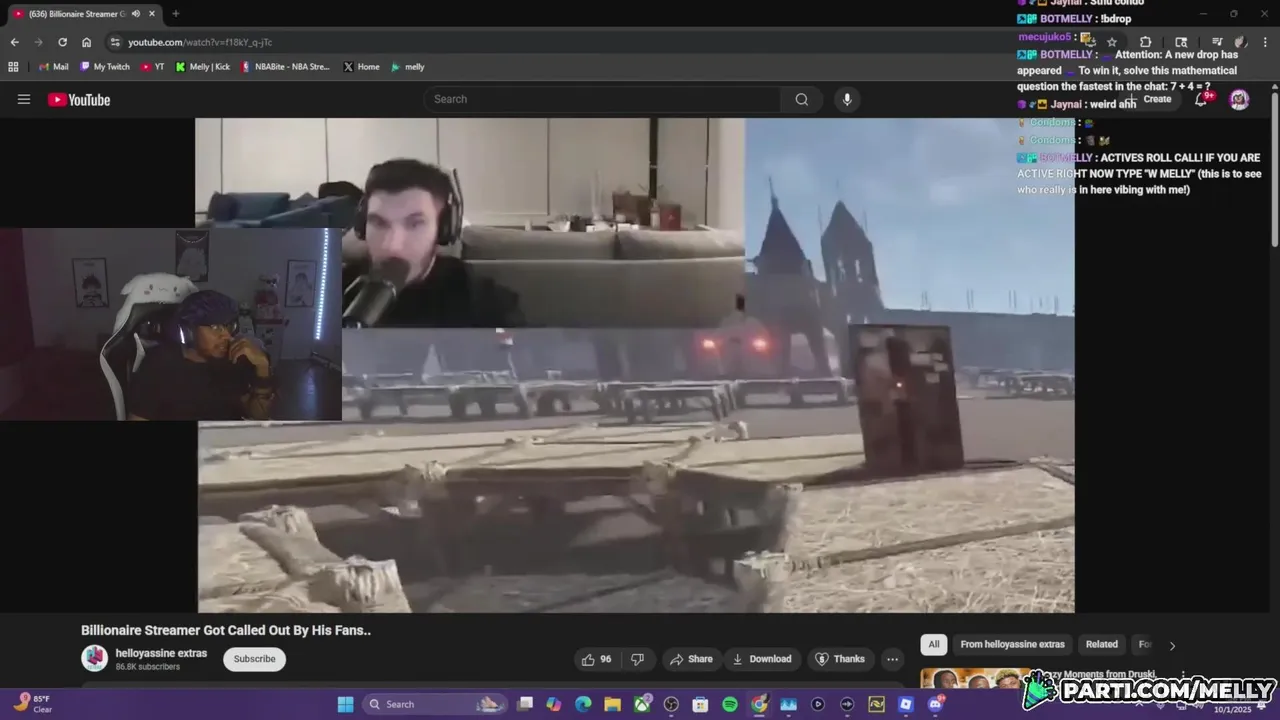The image size is (1280, 720).
Task: Open the browser extensions puzzle icon
Action: 1146,42
